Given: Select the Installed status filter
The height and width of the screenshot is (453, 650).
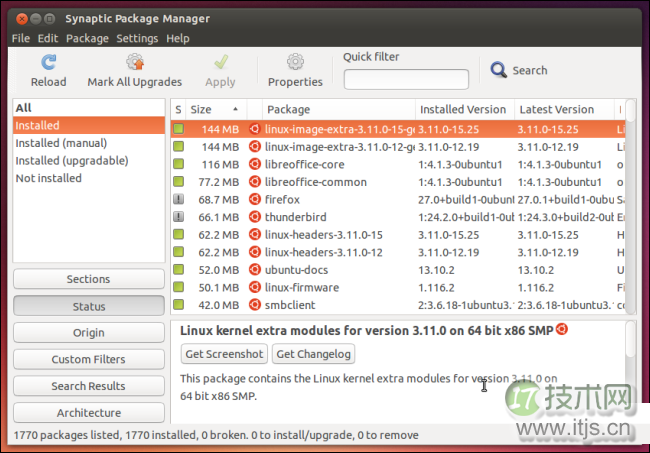Looking at the screenshot, I should coord(89,125).
